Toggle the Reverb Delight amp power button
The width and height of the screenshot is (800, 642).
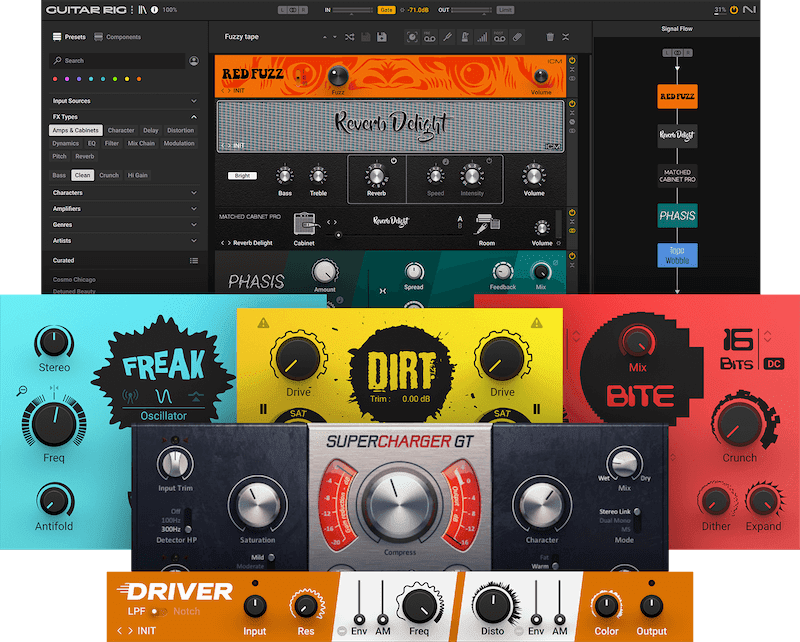pos(572,104)
